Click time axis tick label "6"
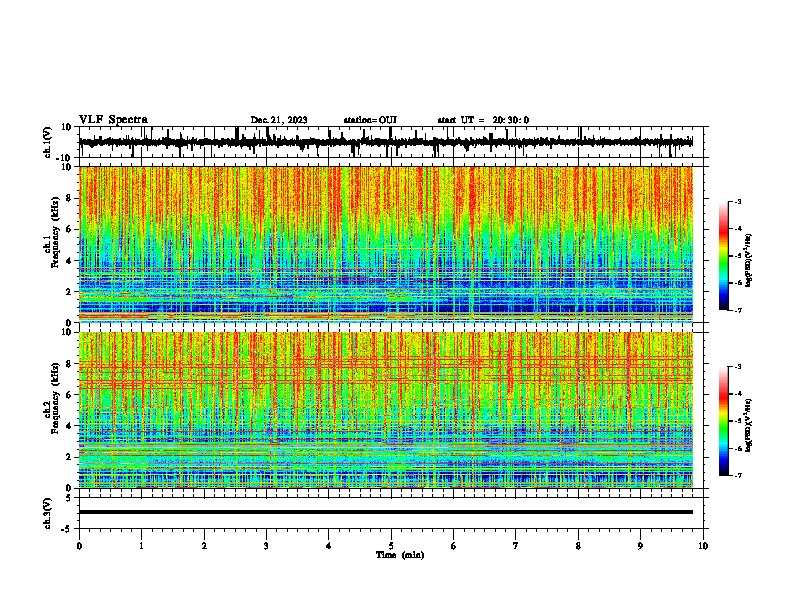This screenshot has width=792, height=612. [x=454, y=546]
